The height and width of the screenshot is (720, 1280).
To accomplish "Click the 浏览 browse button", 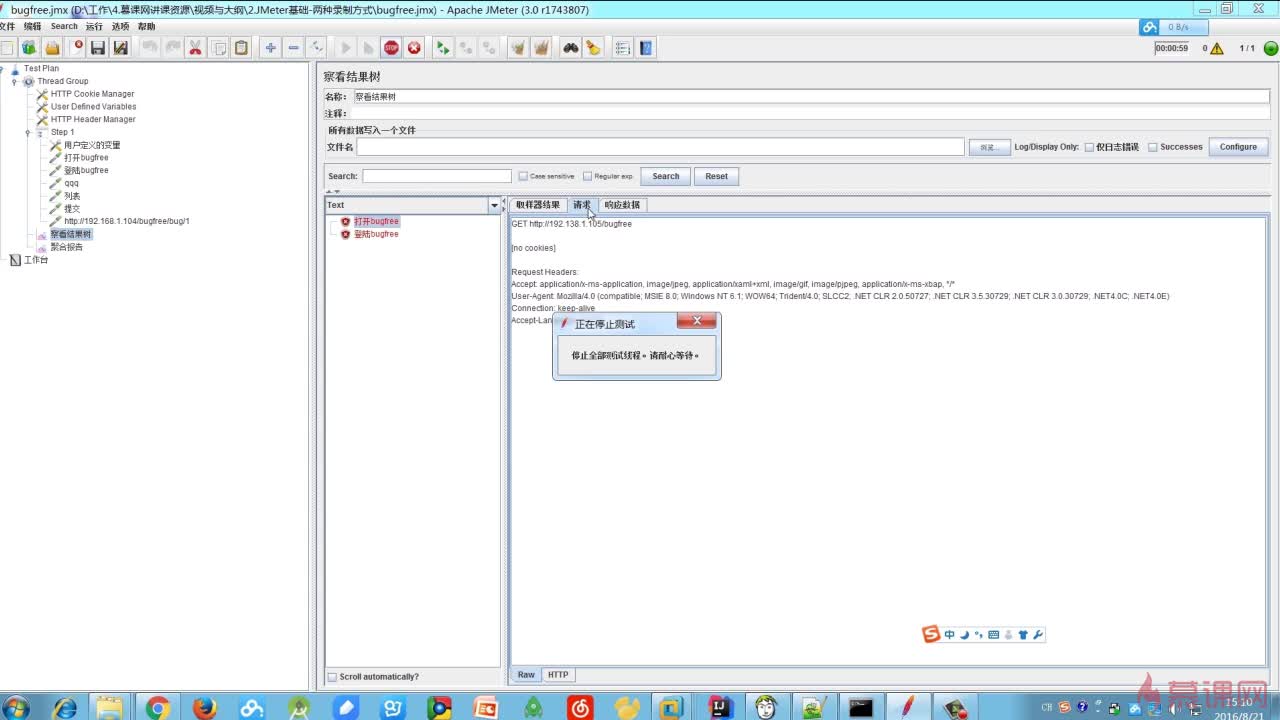I will (989, 147).
